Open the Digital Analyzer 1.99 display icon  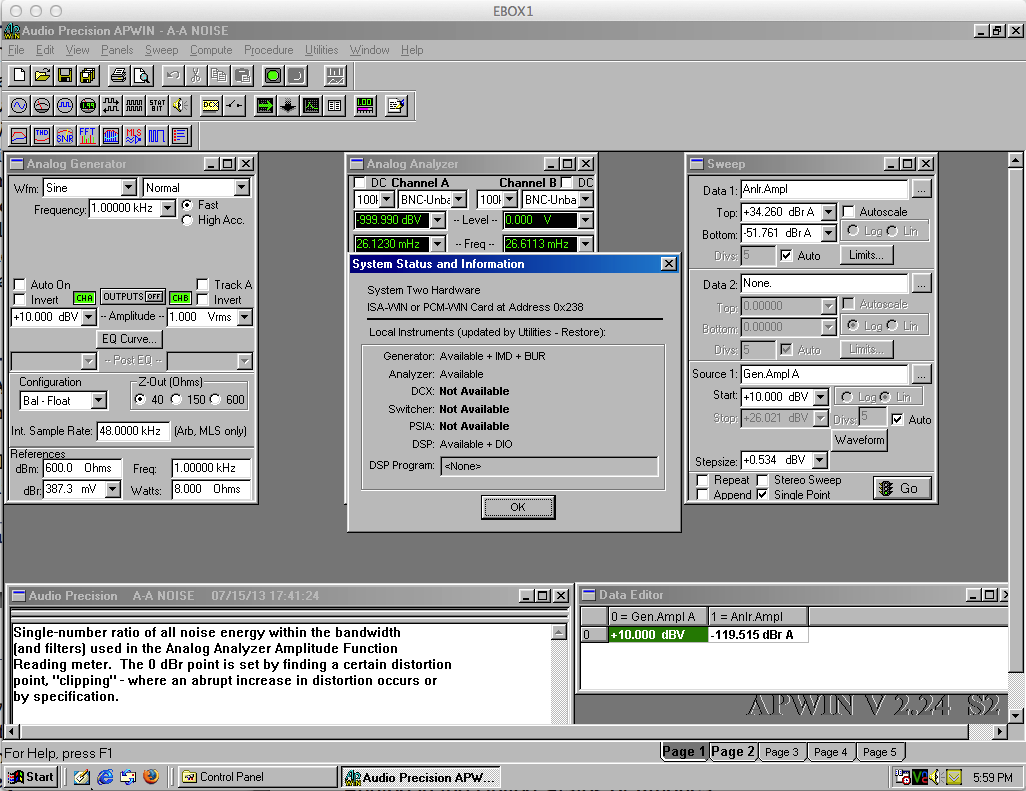click(x=88, y=105)
